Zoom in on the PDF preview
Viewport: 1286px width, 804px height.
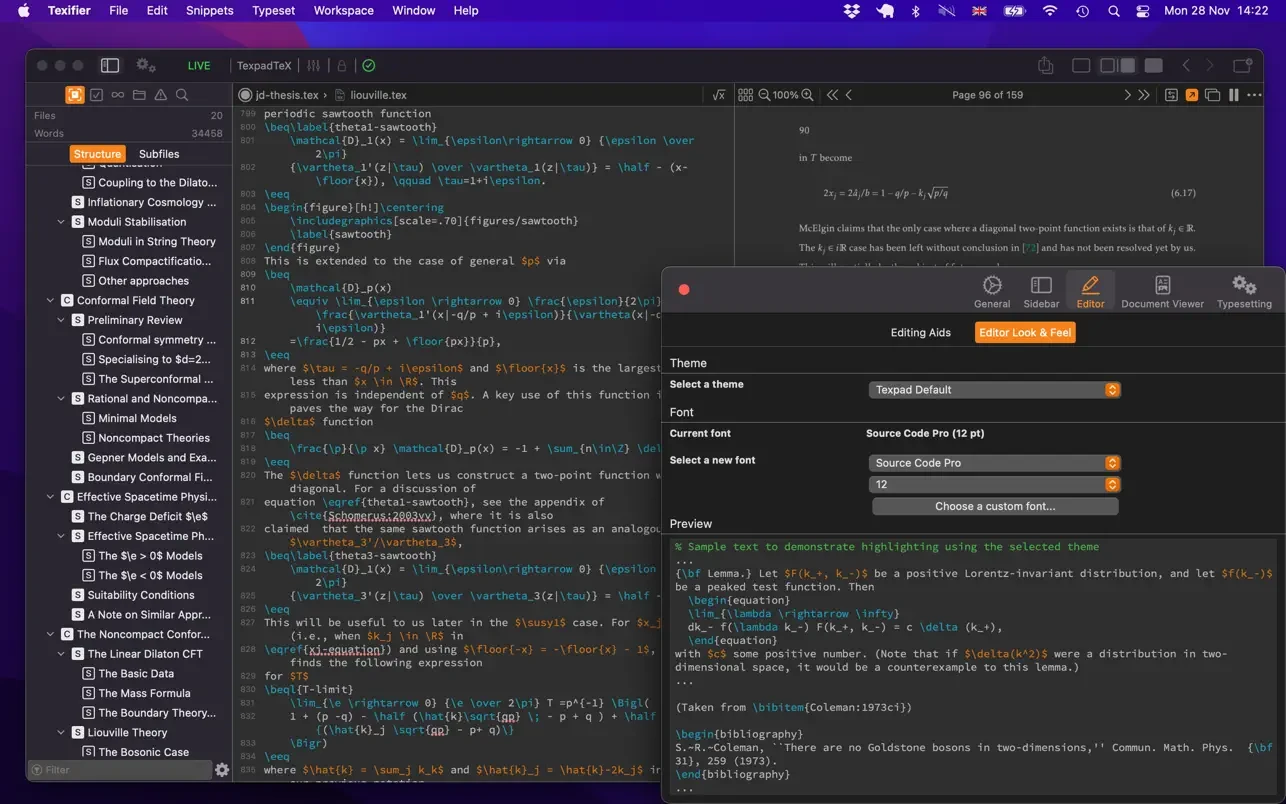tap(807, 95)
